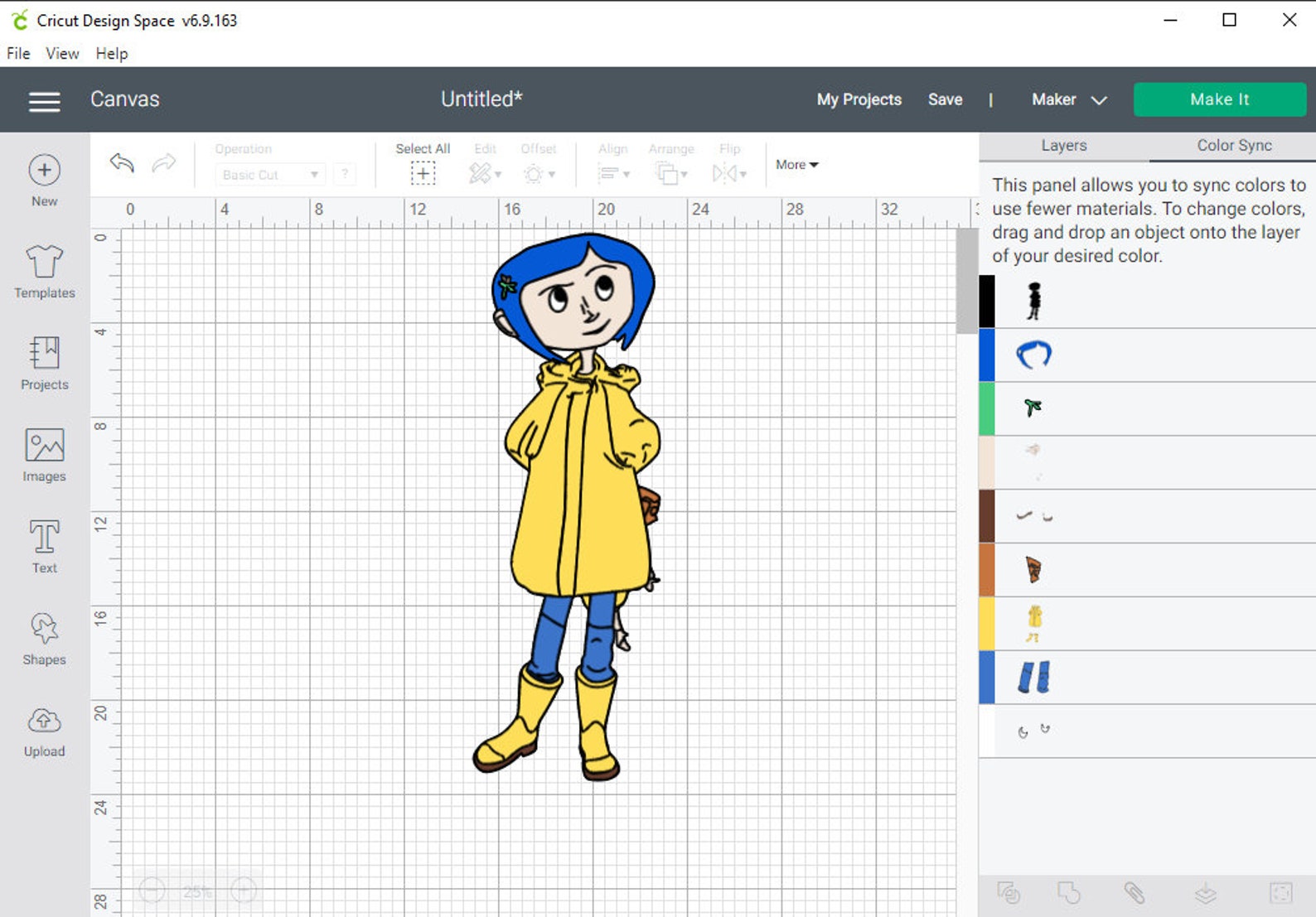The width and height of the screenshot is (1316, 917).
Task: Click the green dragonfly clip thumbnail
Action: pos(1033,408)
